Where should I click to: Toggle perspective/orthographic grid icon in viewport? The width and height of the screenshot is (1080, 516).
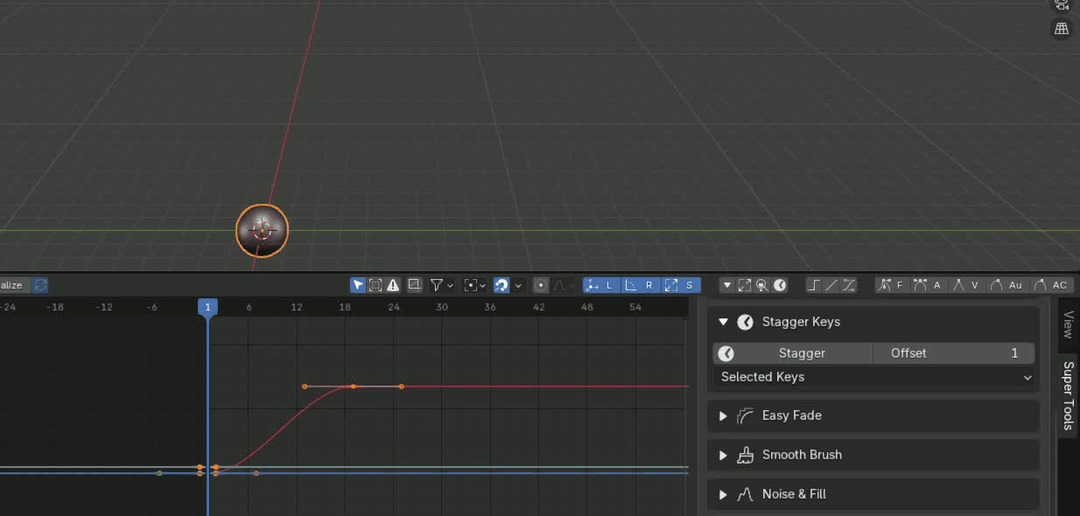(1061, 29)
